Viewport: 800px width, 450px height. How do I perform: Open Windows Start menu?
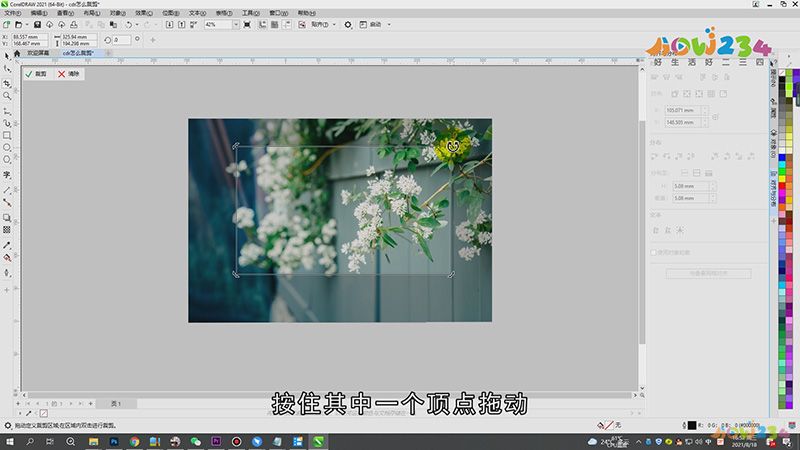9,442
